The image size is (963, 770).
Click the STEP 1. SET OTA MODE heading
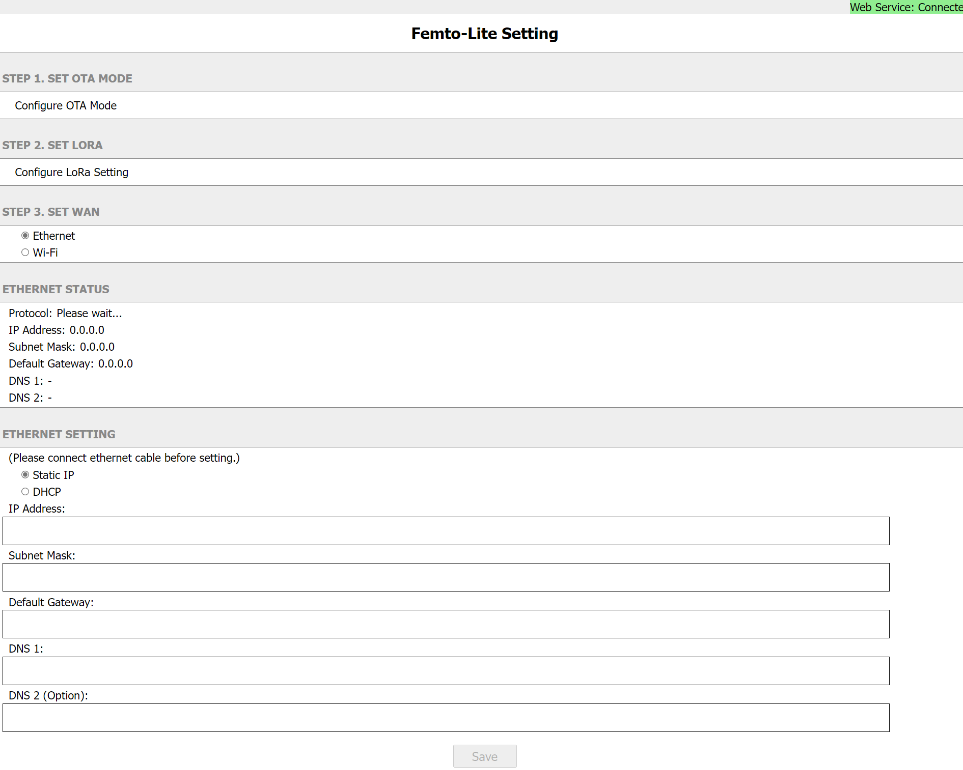point(68,79)
